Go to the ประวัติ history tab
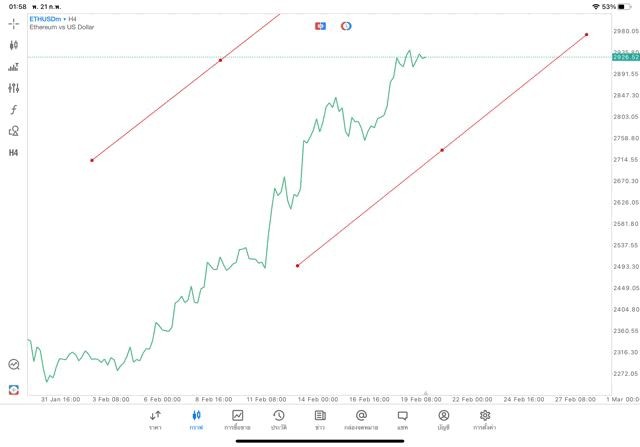 (x=278, y=419)
